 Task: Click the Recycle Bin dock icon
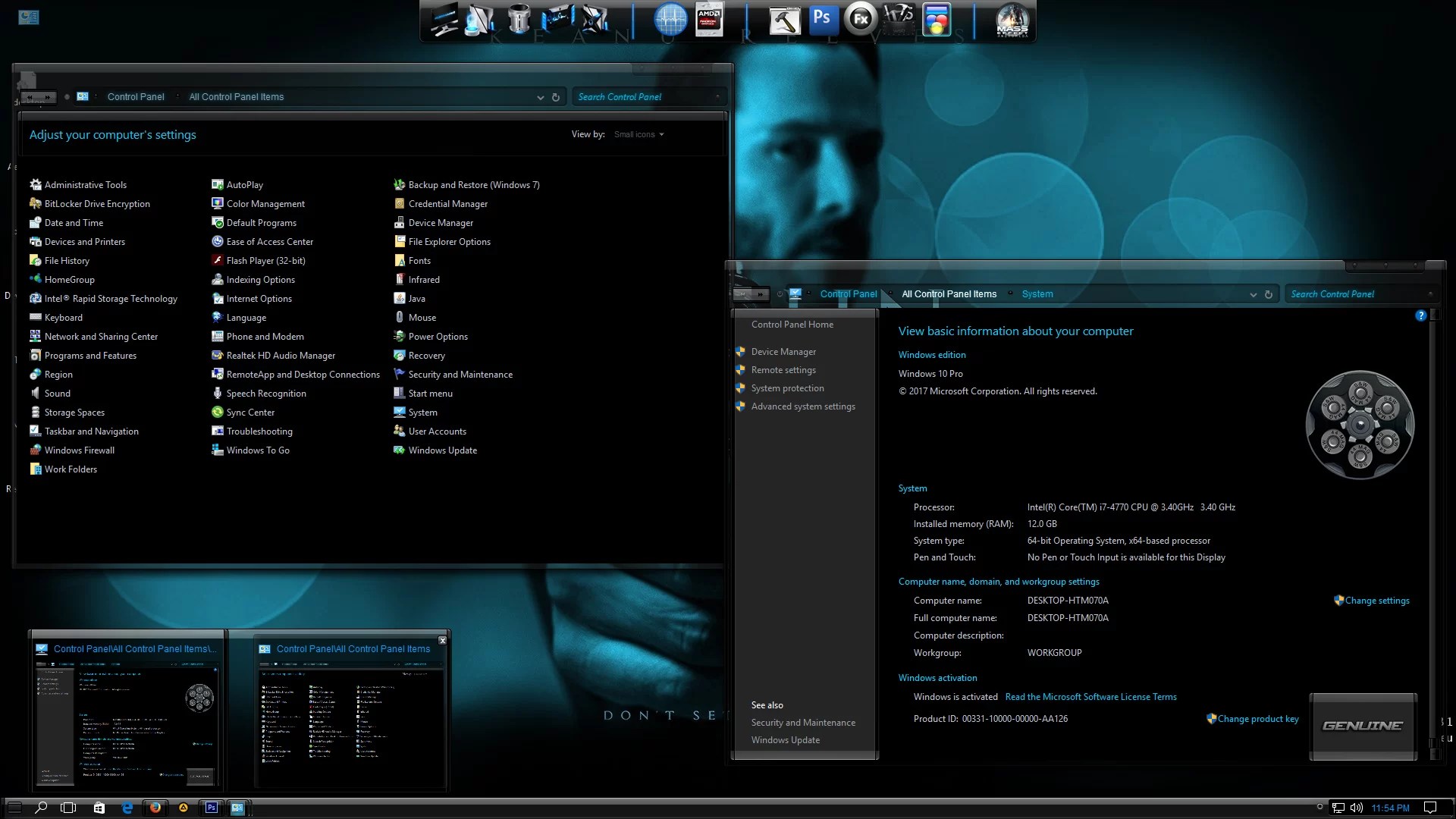[519, 20]
